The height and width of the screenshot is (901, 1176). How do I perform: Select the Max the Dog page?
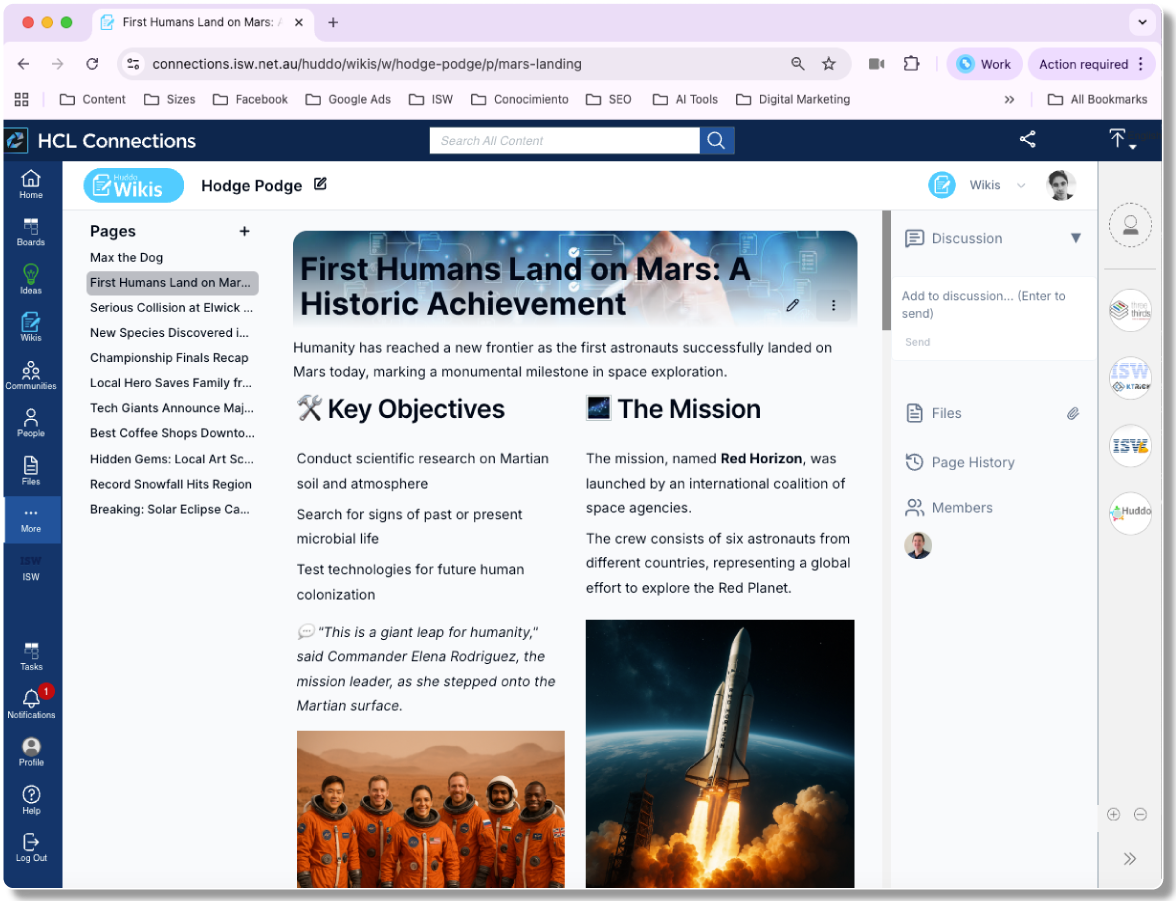click(126, 257)
